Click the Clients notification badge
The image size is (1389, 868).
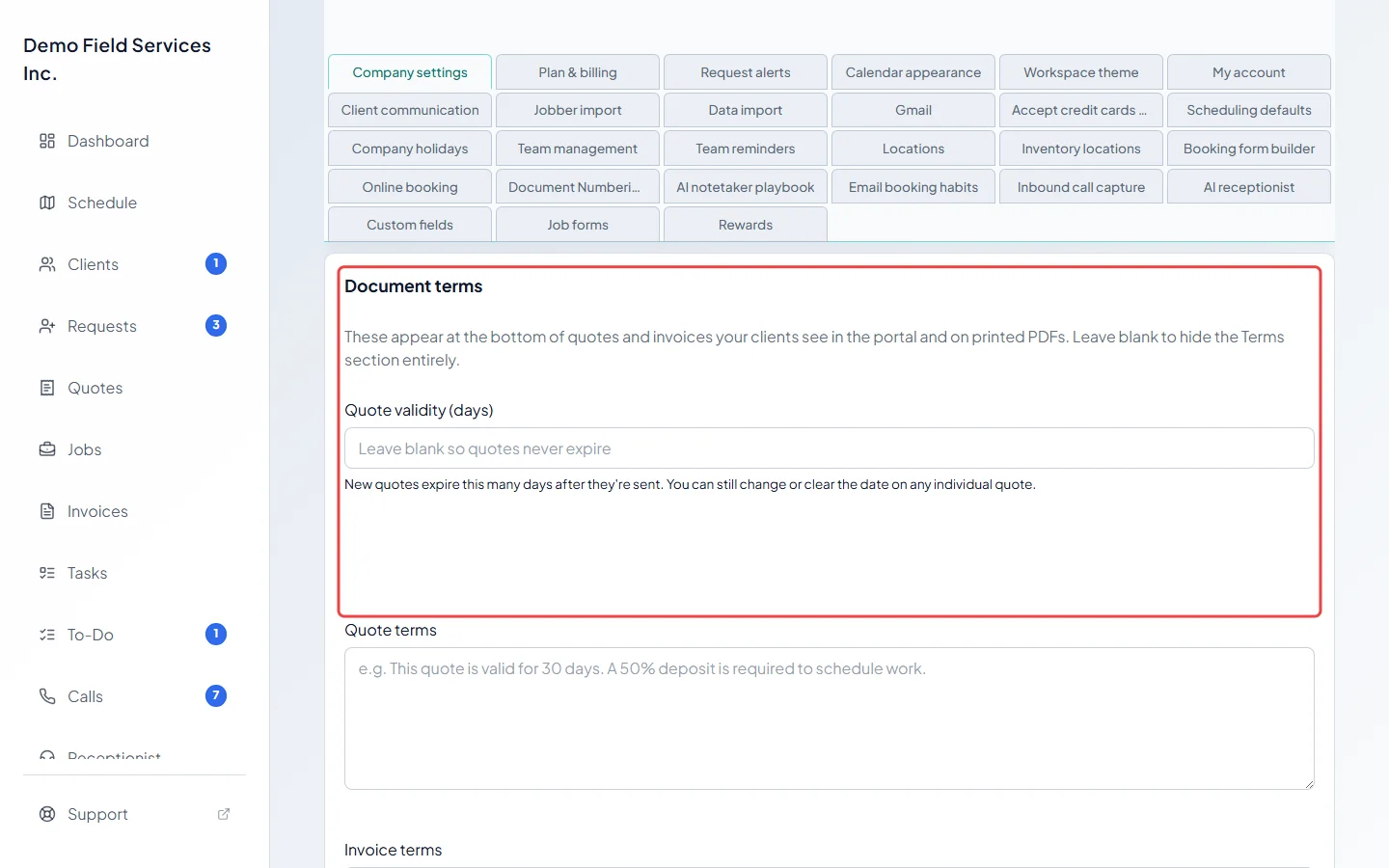tap(216, 263)
